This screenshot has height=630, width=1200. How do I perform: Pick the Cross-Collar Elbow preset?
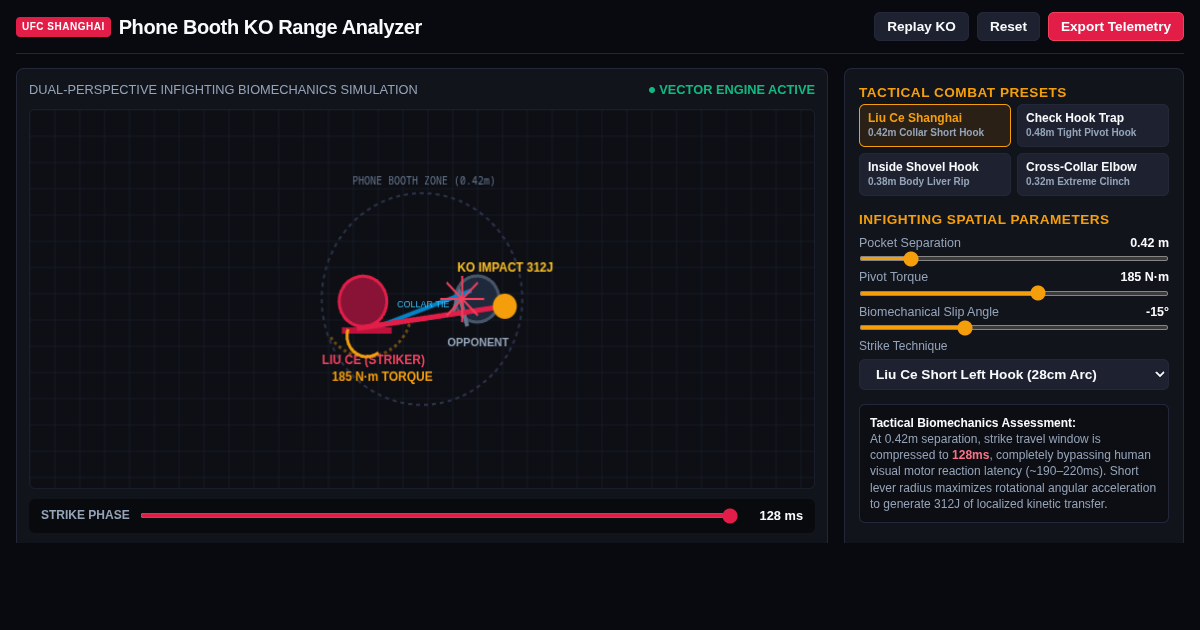point(1093,174)
